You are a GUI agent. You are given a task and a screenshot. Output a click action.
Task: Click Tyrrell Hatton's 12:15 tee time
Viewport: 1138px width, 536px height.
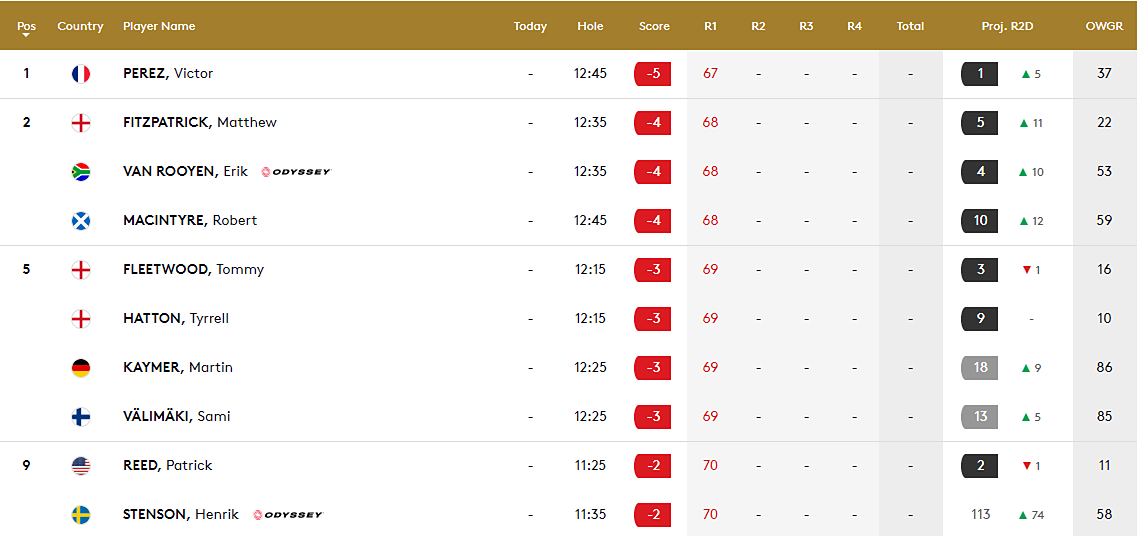coord(590,319)
